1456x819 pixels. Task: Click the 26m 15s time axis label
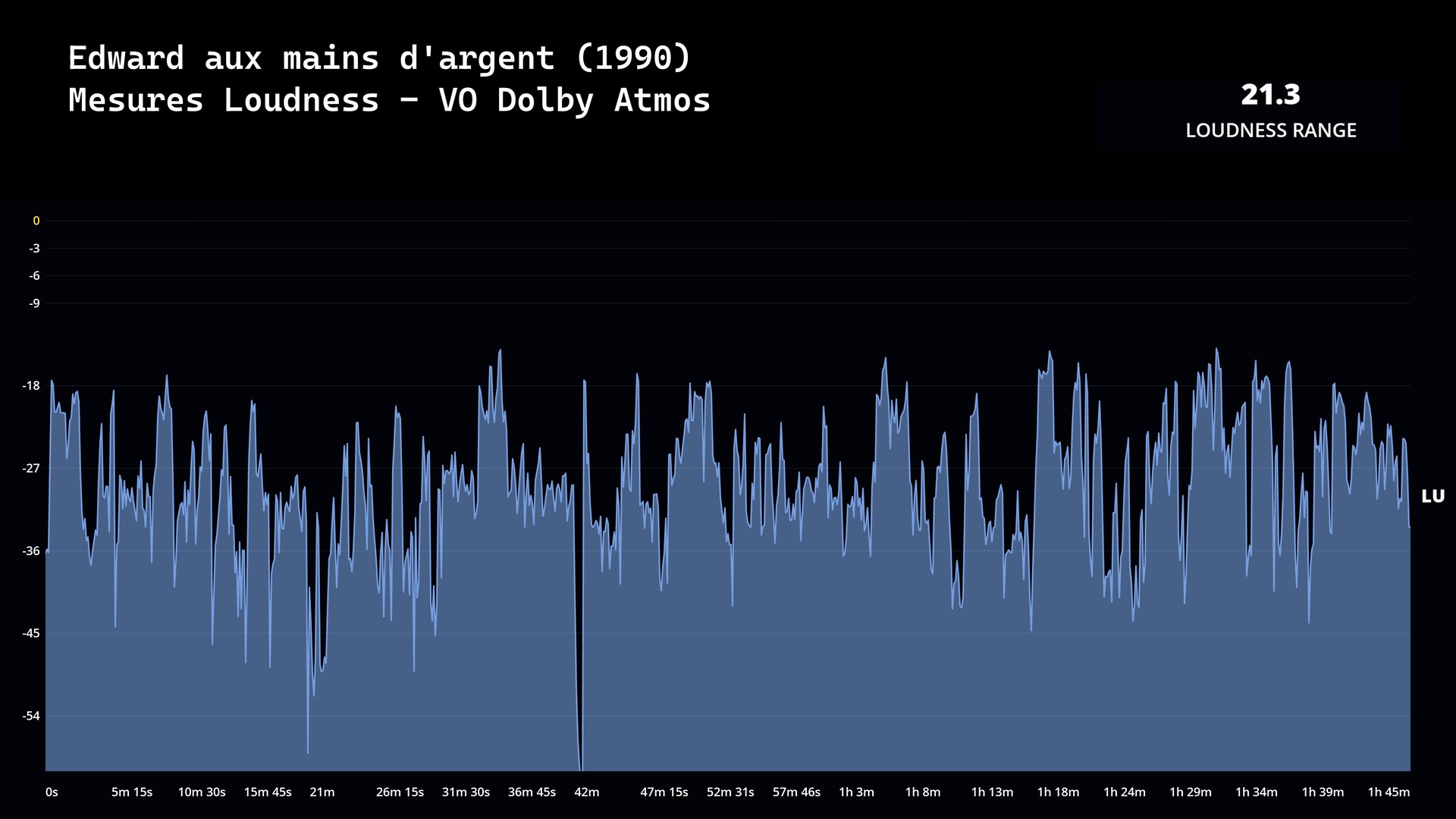tap(400, 792)
